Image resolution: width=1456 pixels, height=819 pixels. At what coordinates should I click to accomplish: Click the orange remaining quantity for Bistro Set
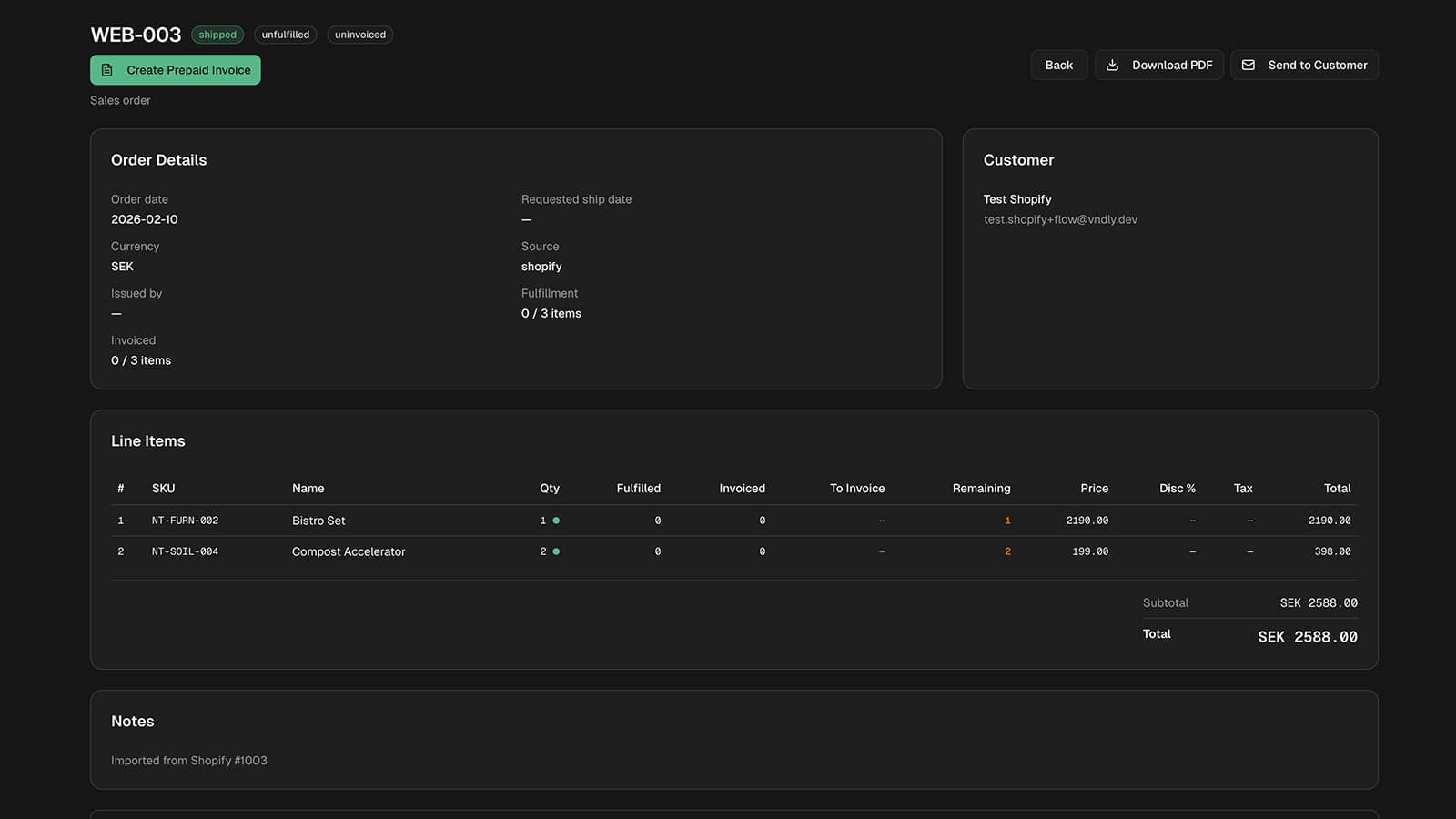point(1007,521)
